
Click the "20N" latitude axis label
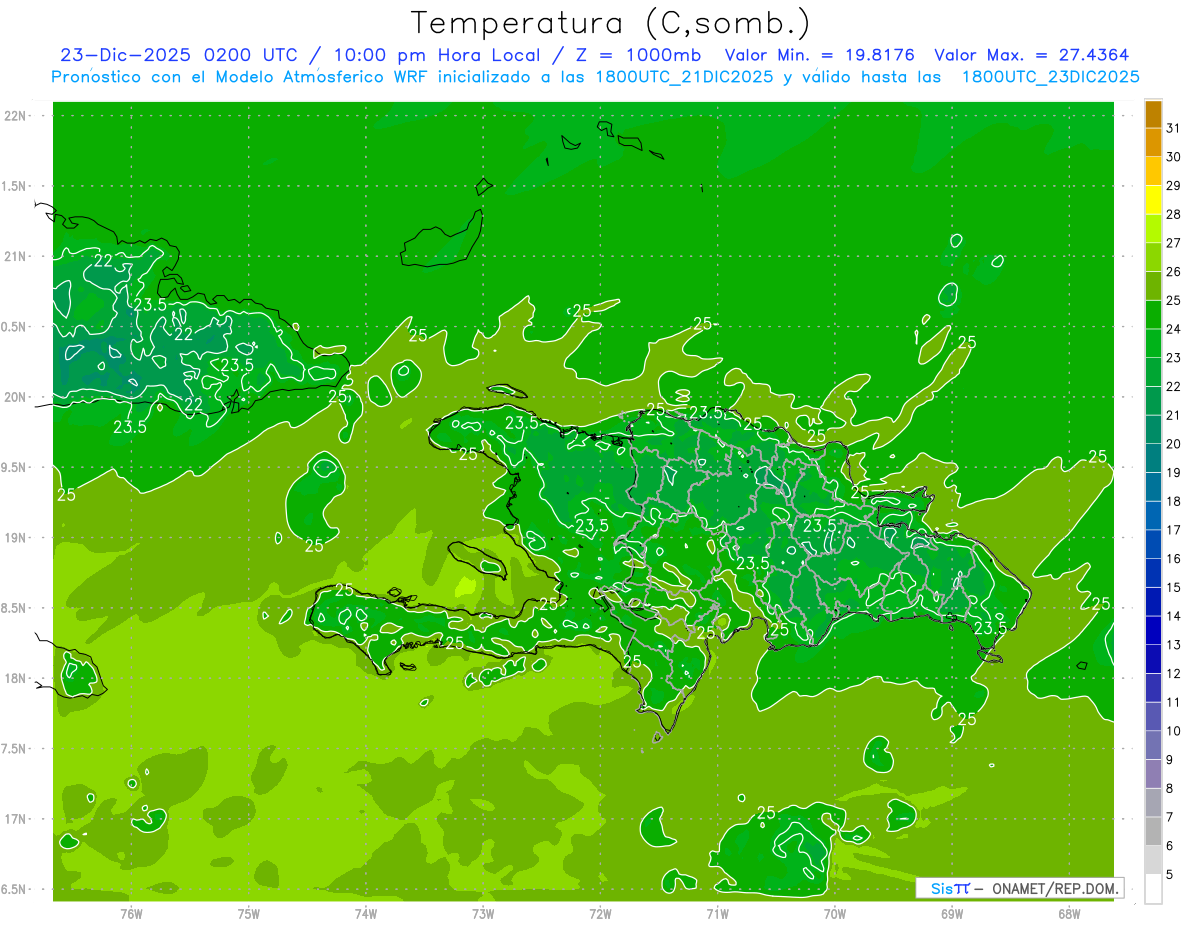coord(15,397)
